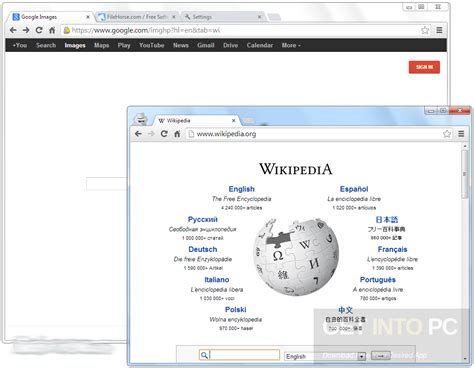Open new tab in Google Images window

[274, 17]
